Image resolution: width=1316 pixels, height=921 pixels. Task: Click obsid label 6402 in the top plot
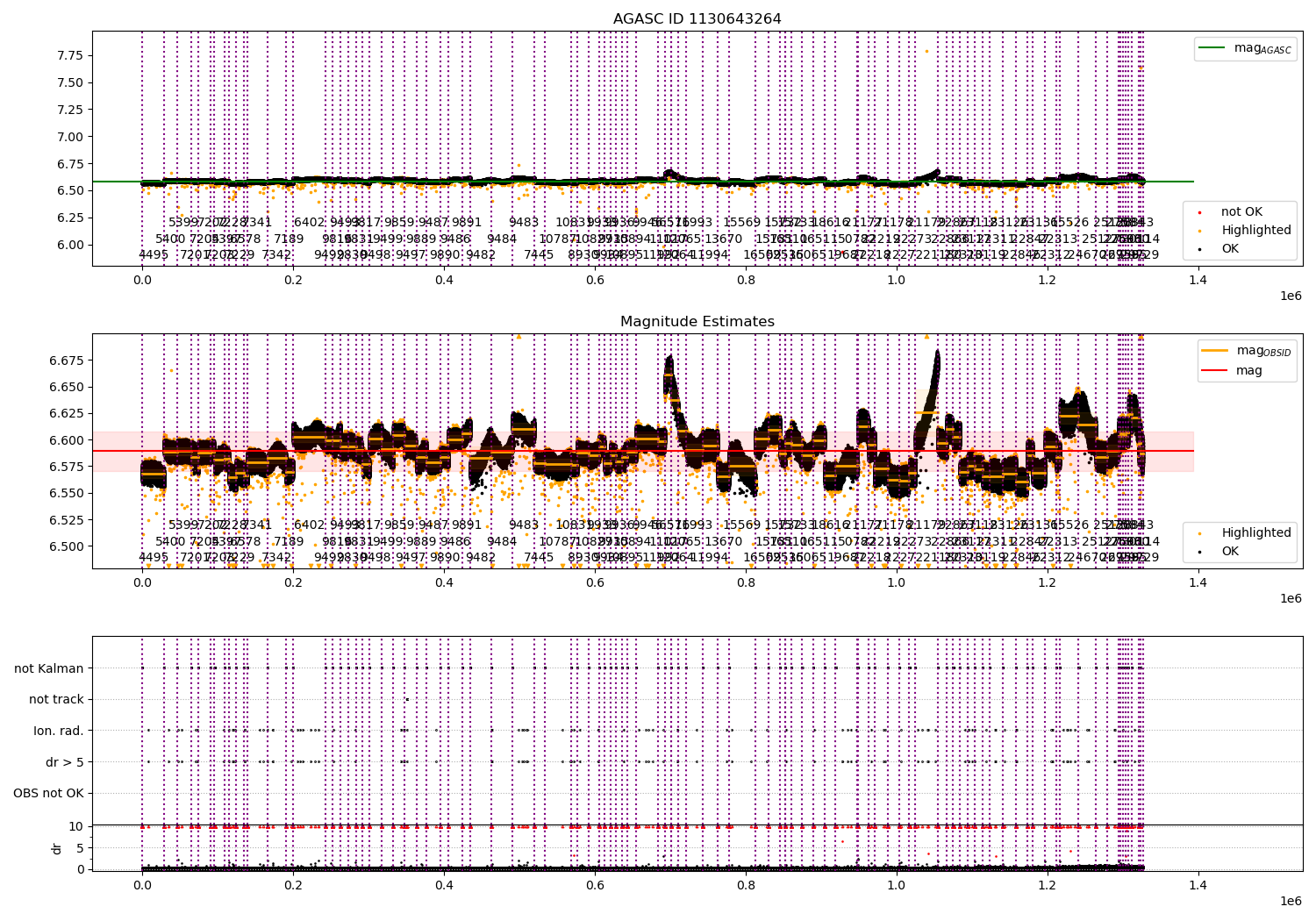[x=309, y=223]
